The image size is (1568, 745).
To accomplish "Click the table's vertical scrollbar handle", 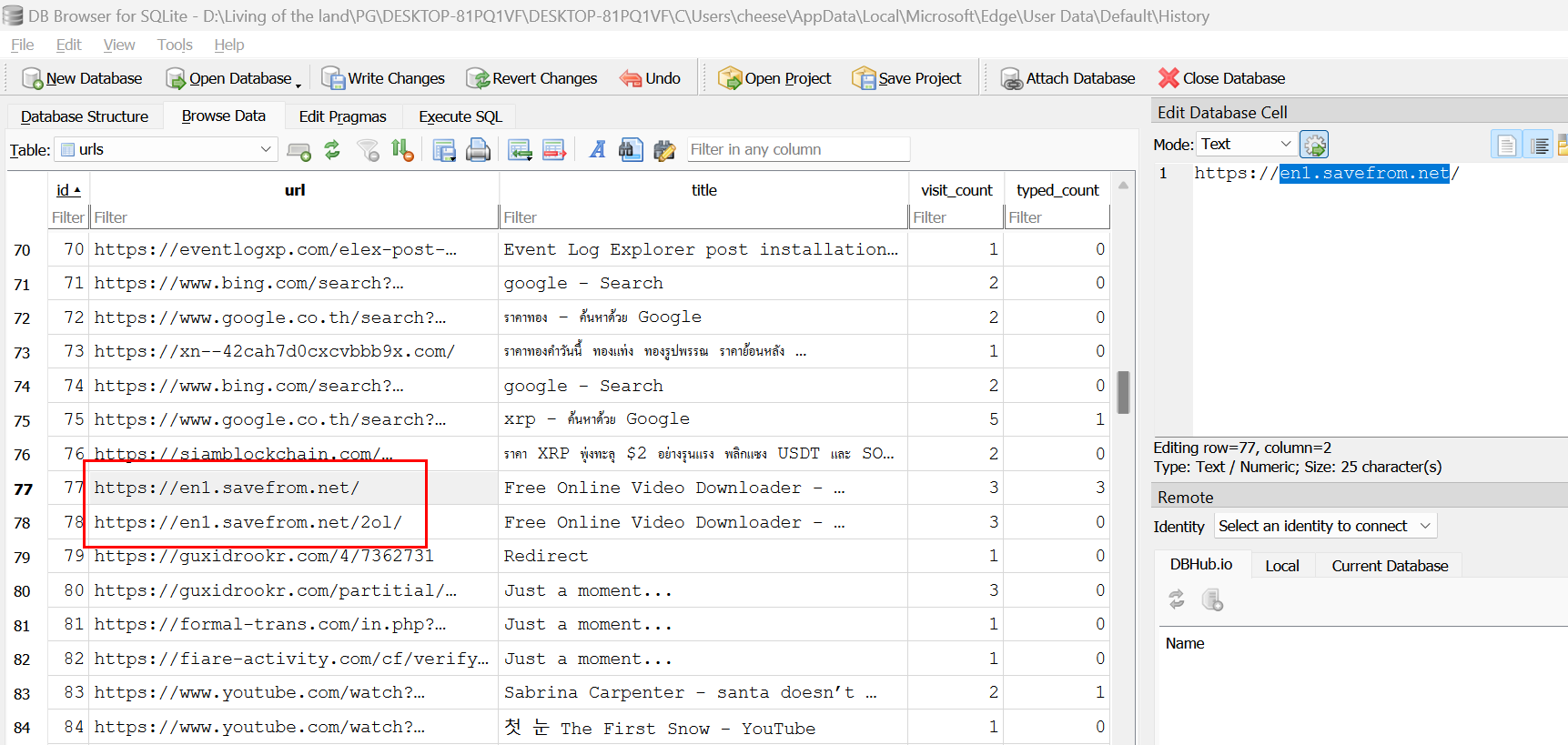I will (1124, 392).
